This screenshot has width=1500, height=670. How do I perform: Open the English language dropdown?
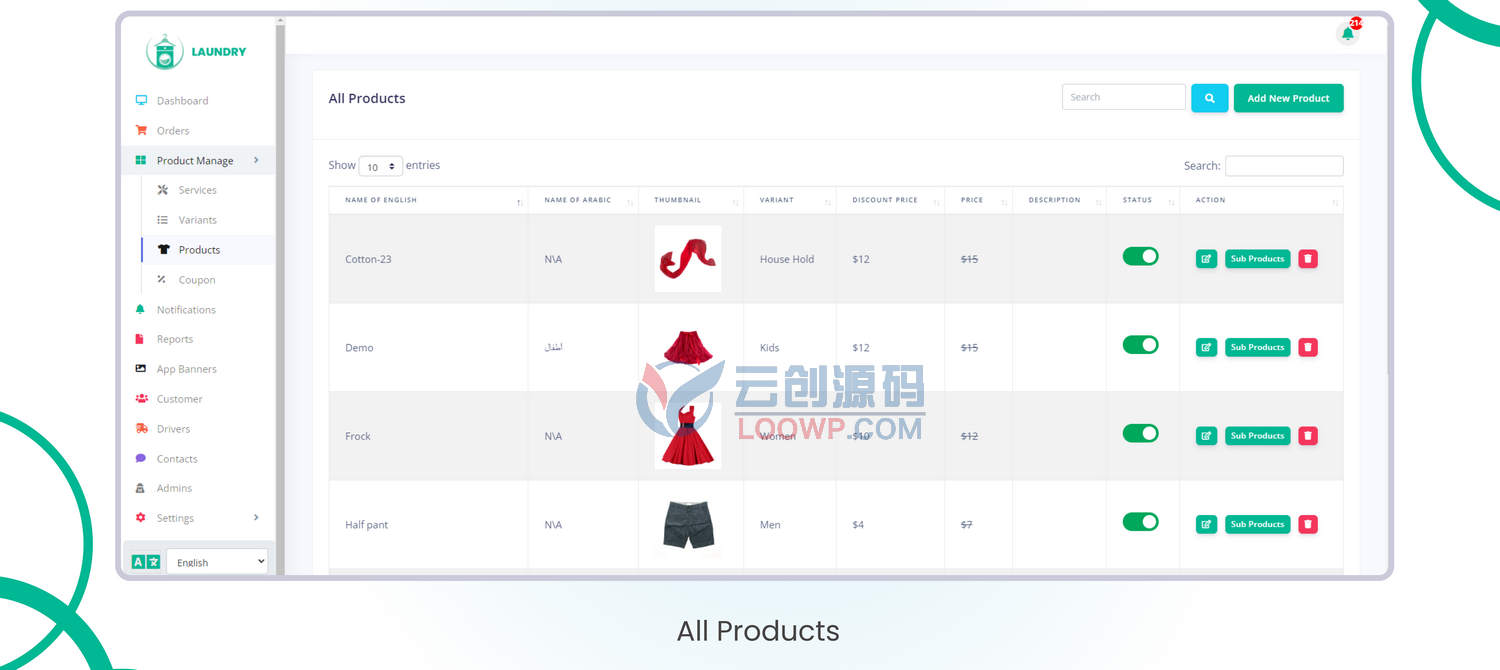(x=217, y=562)
